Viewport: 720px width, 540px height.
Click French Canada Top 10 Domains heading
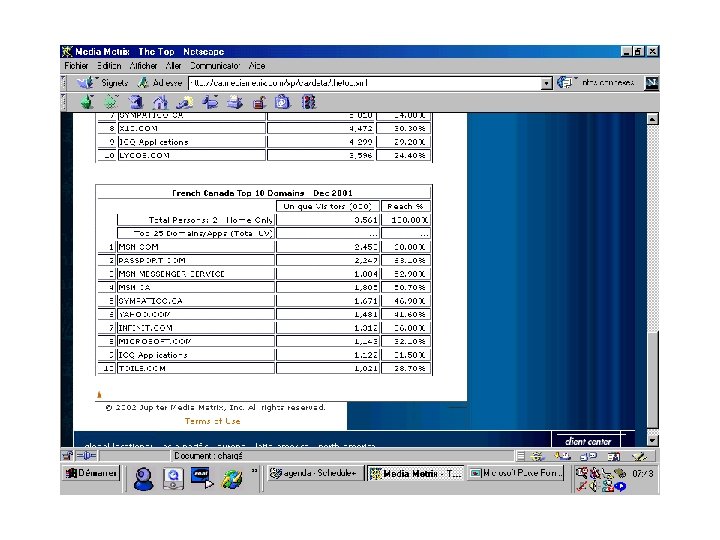262,193
